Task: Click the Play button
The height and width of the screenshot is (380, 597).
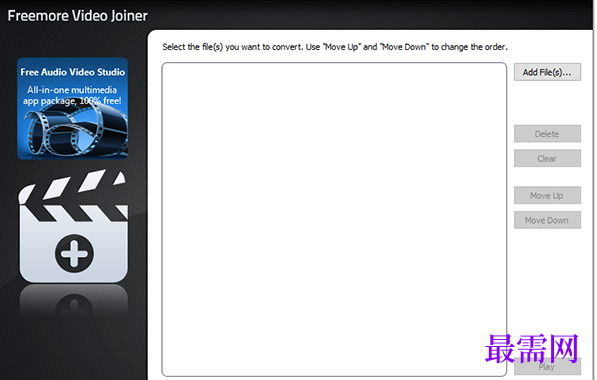Action: [547, 367]
